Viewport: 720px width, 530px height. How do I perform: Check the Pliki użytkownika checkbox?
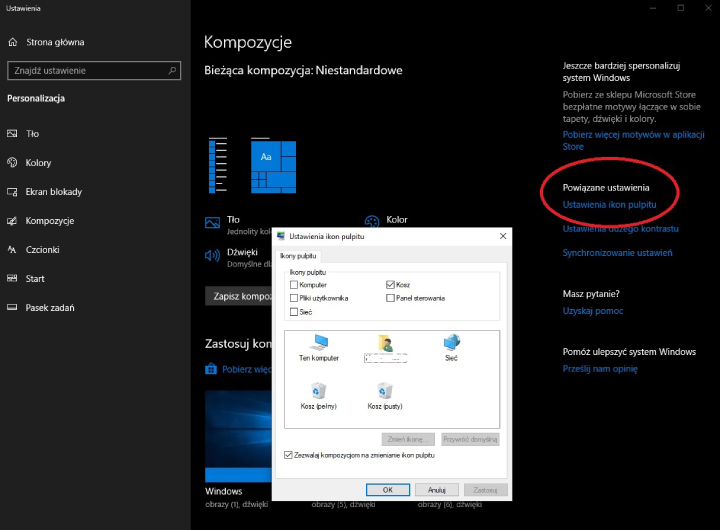click(x=293, y=298)
